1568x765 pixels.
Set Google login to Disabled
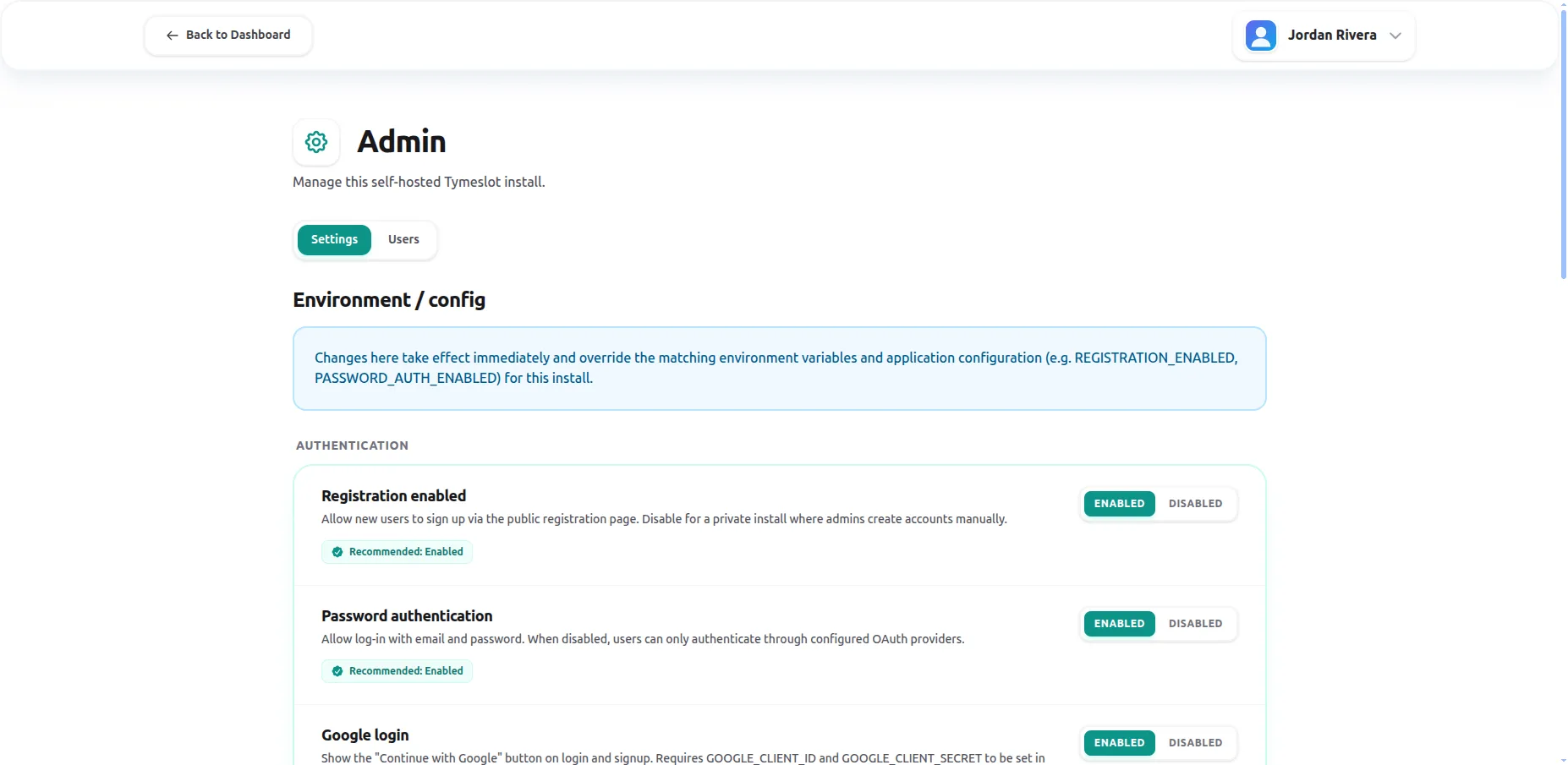[x=1195, y=743]
